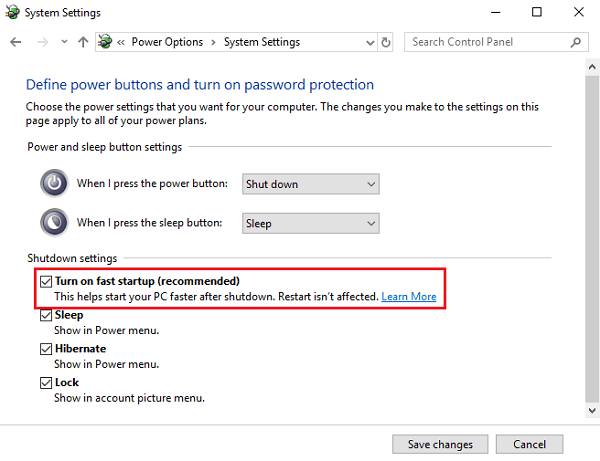Uncheck the Hibernate checkbox
The height and width of the screenshot is (461, 600).
(46, 349)
